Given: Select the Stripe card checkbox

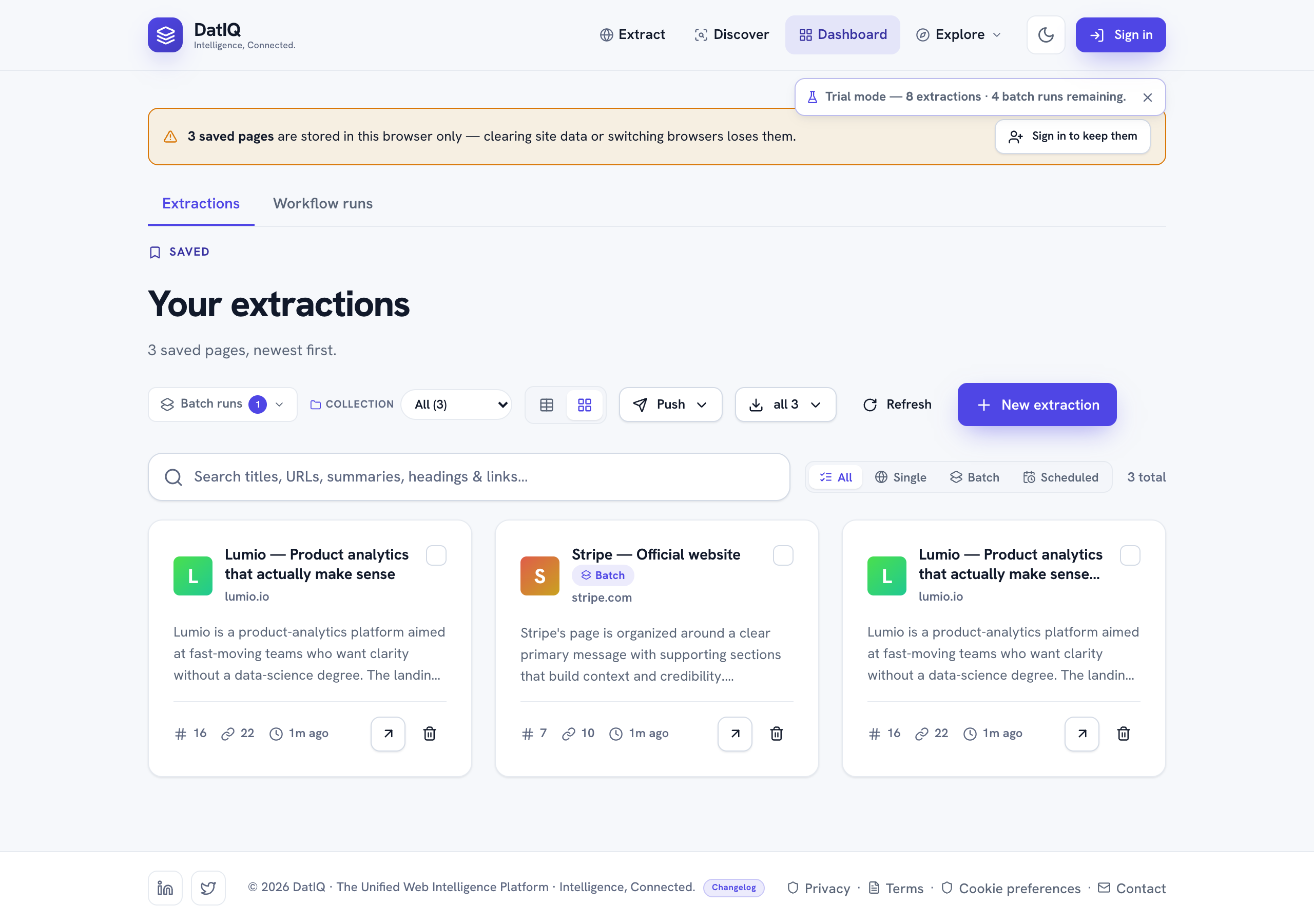Looking at the screenshot, I should pyautogui.click(x=783, y=555).
